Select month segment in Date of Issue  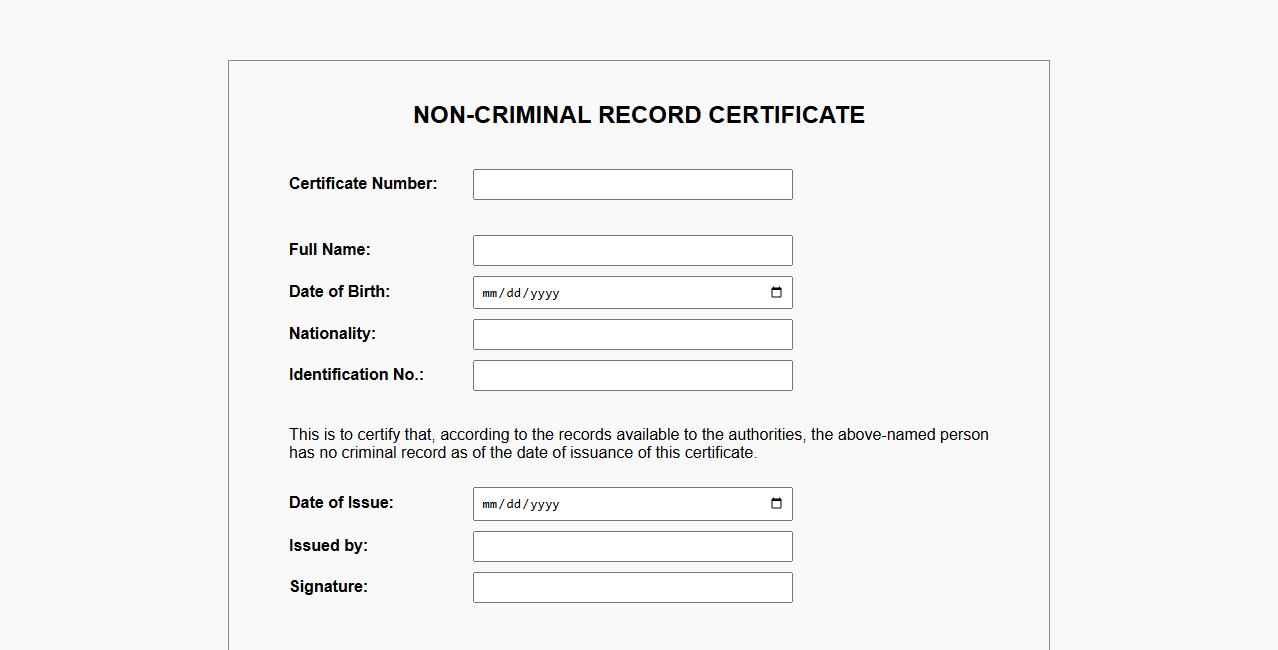click(x=490, y=504)
